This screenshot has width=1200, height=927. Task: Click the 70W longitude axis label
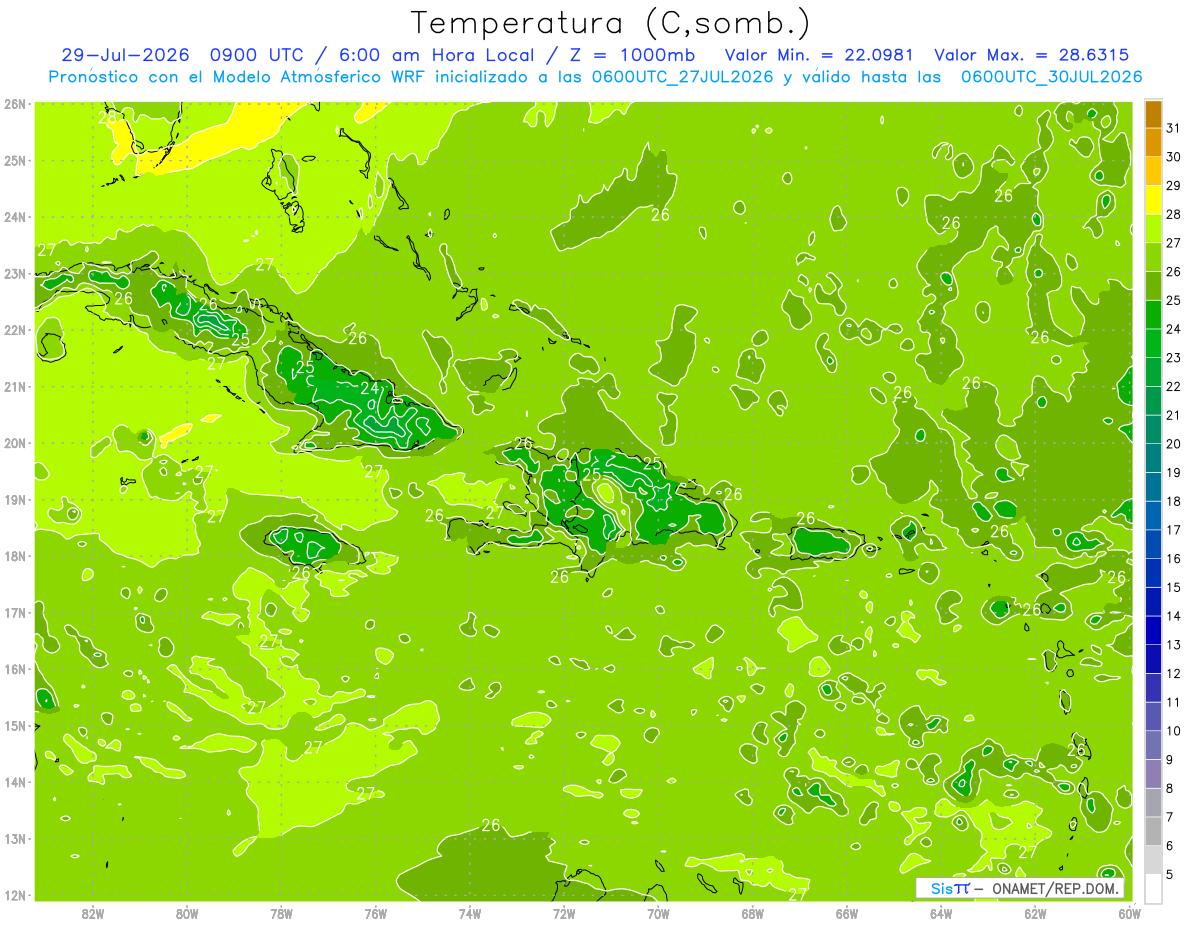[658, 913]
